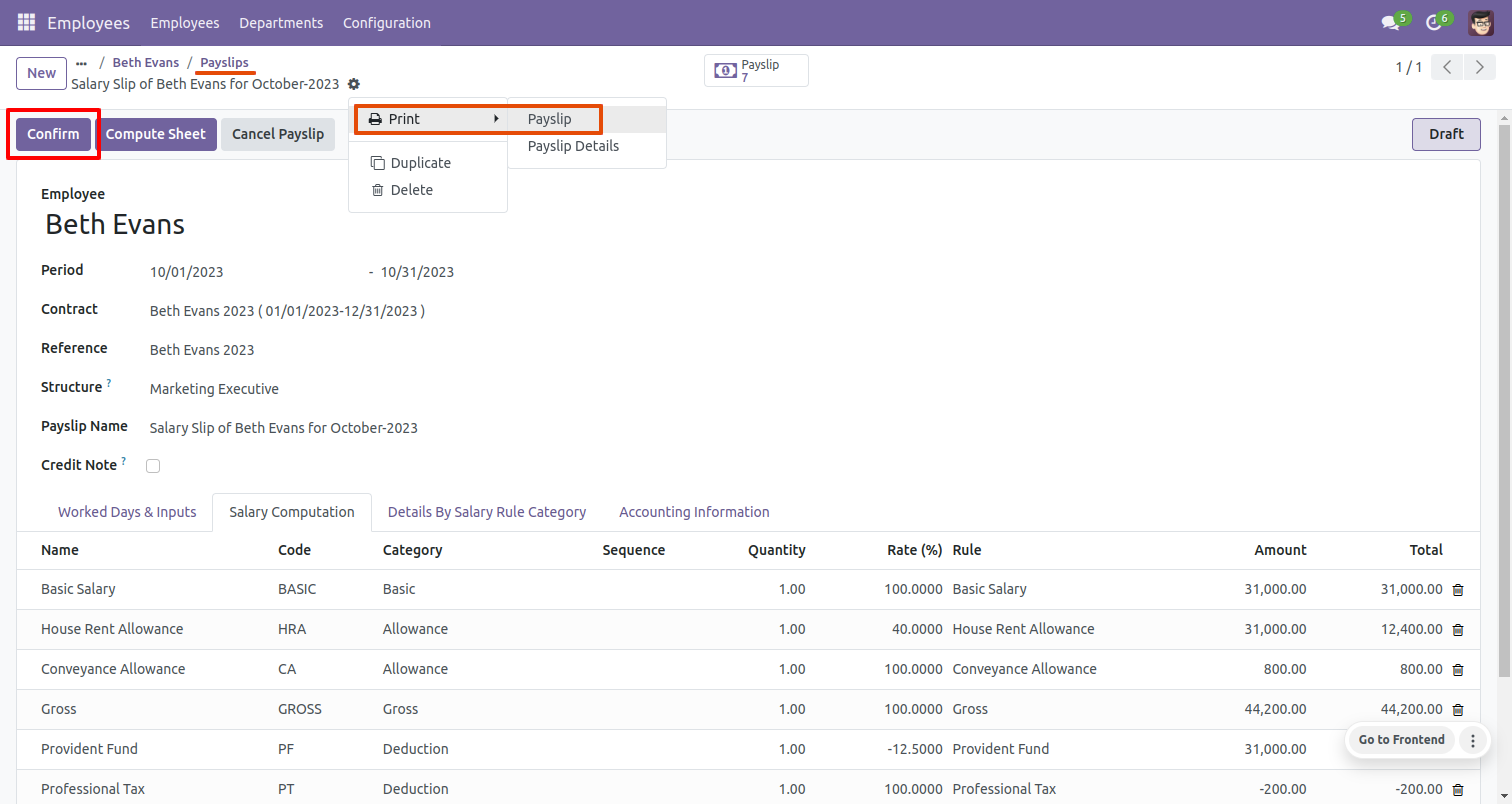1512x804 pixels.
Task: Open the Payslips breadcrumb link
Action: tap(225, 62)
